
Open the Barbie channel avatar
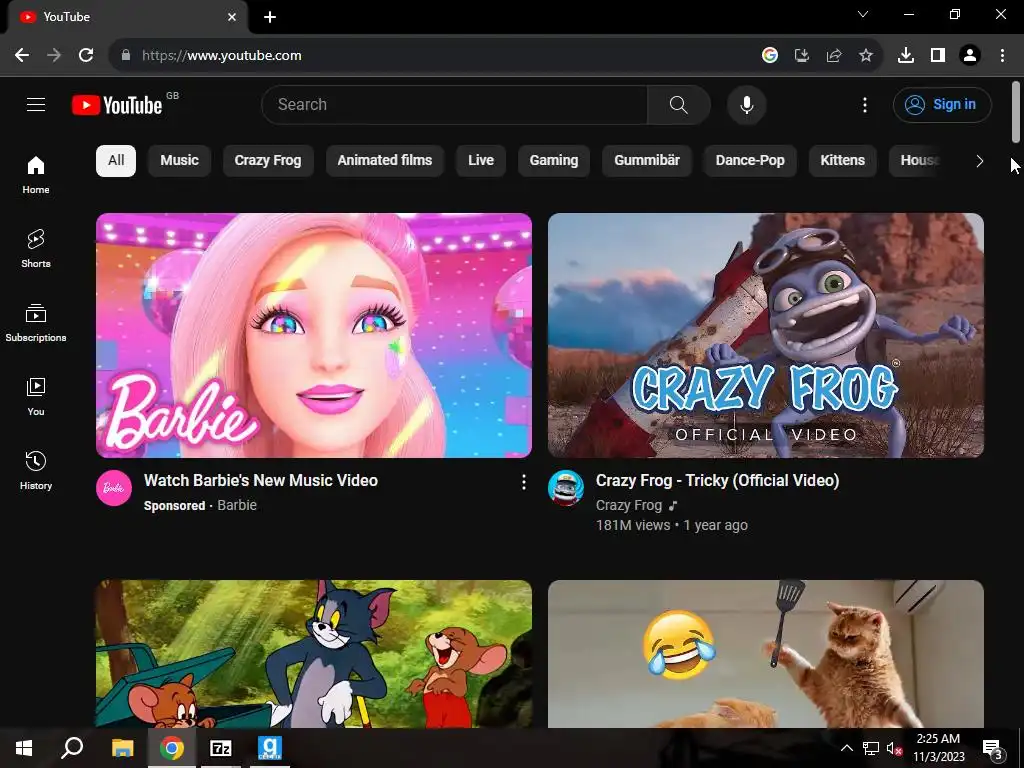tap(114, 488)
